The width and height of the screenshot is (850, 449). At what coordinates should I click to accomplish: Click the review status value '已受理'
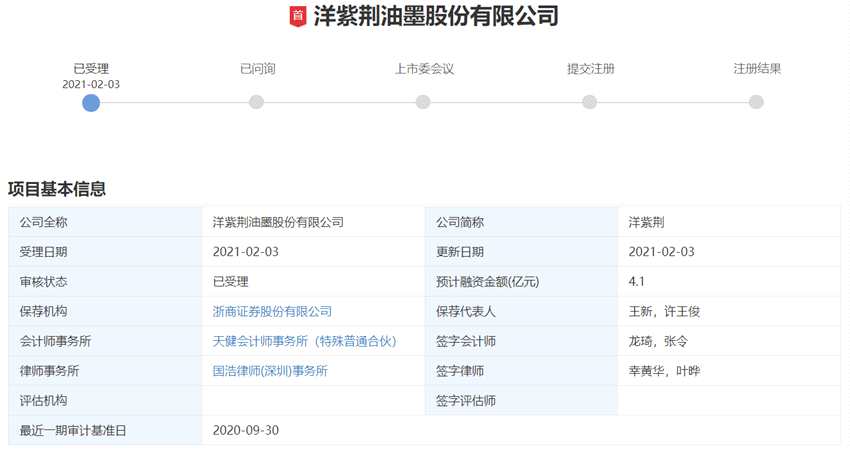230,281
